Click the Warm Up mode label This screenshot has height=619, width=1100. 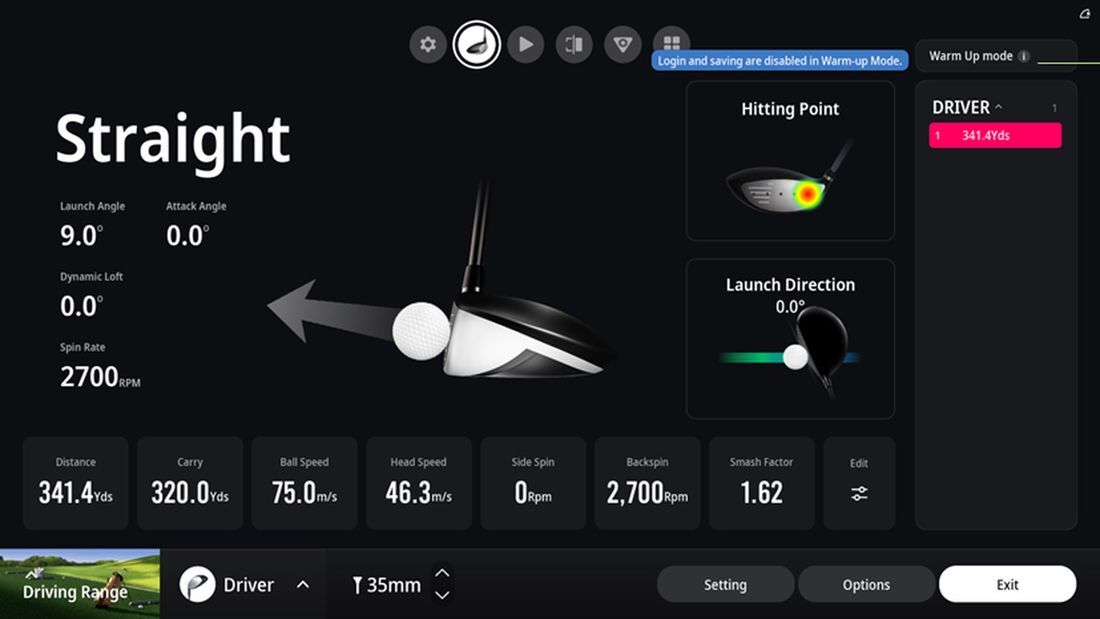click(x=970, y=56)
